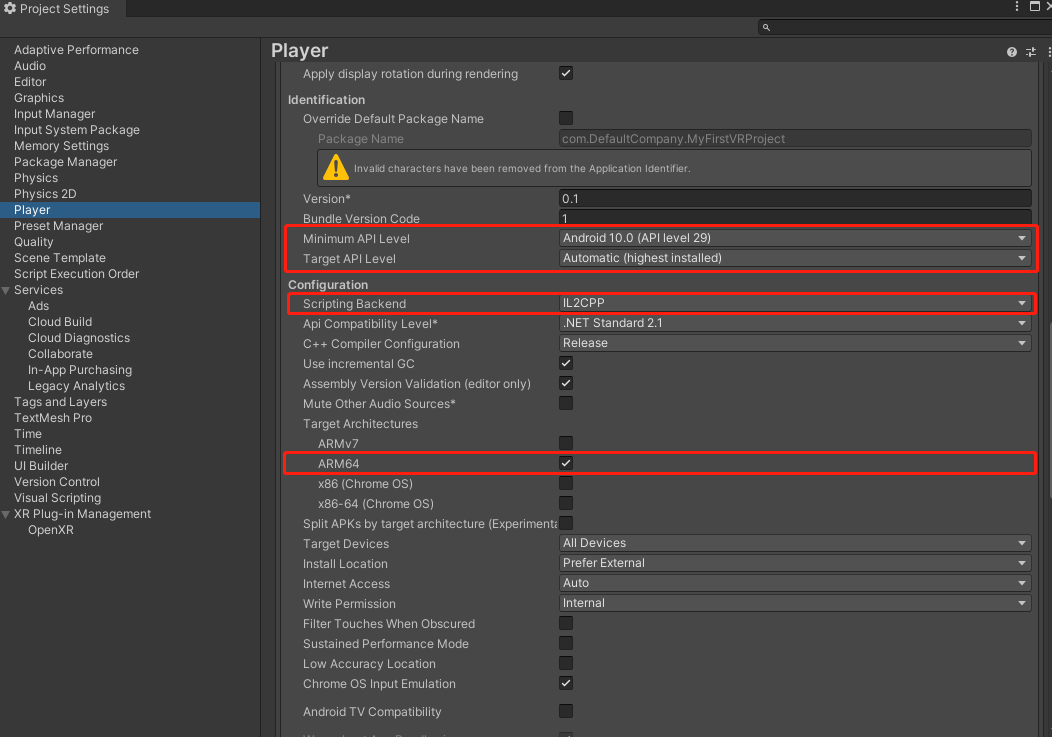The height and width of the screenshot is (737, 1052).
Task: Click the search magnifier icon
Action: (766, 27)
